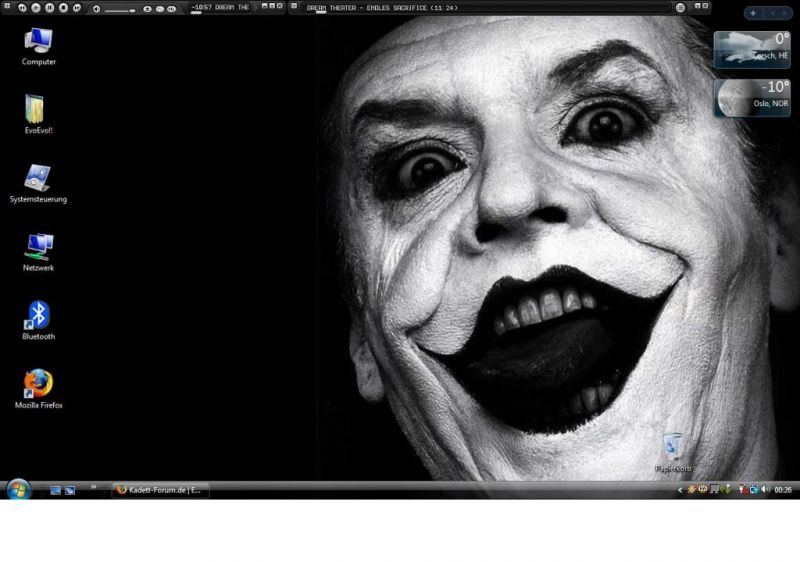The image size is (800, 562).
Task: Pause playback in the media player
Action: click(49, 8)
